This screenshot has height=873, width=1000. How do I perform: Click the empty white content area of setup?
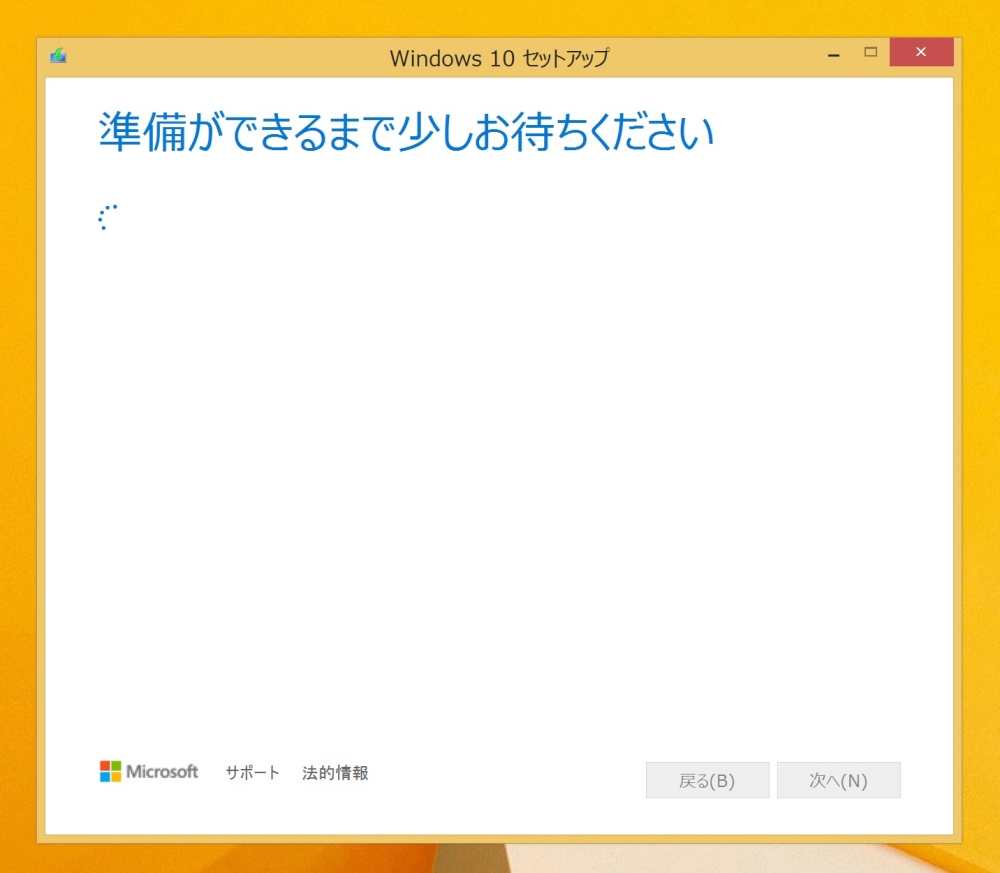coord(500,450)
